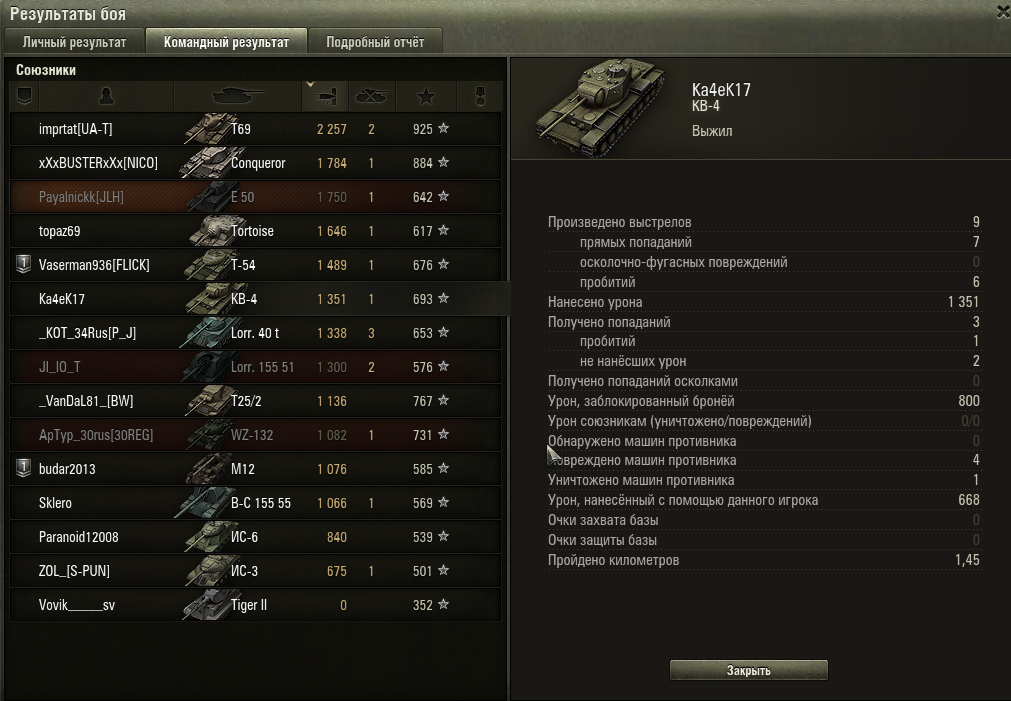
Task: Click the КВ-4 tank thumbnail image
Action: 601,106
